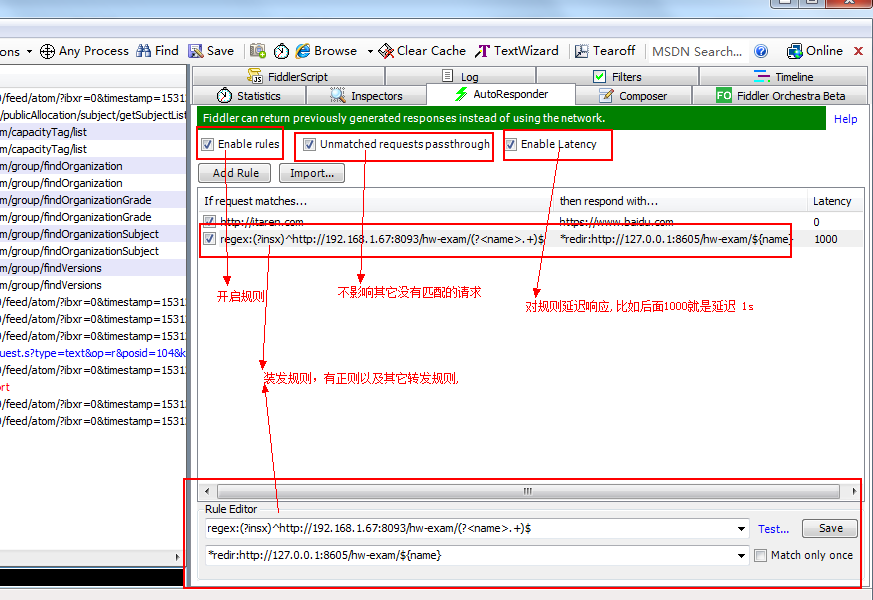
Task: Click the red X toolbar icon
Action: [x=859, y=51]
